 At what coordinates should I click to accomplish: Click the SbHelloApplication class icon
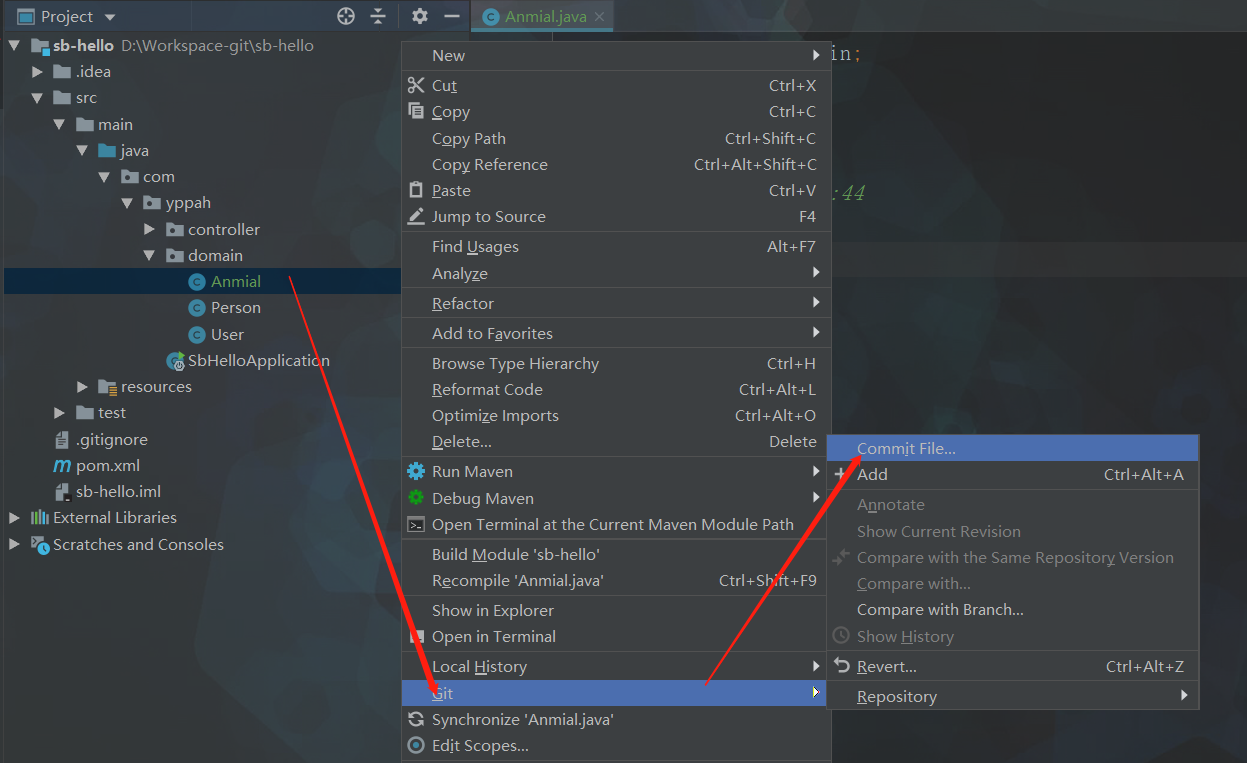click(x=175, y=361)
